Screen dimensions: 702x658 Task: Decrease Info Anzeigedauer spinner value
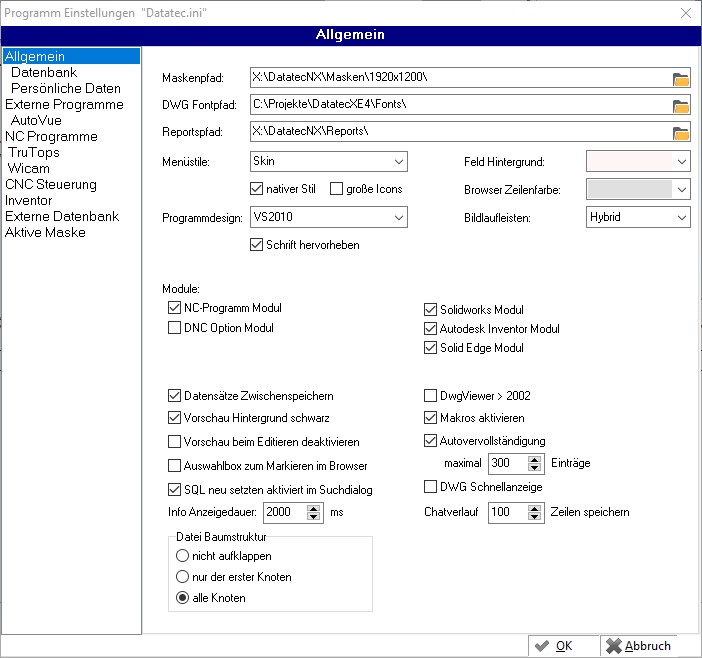click(313, 517)
